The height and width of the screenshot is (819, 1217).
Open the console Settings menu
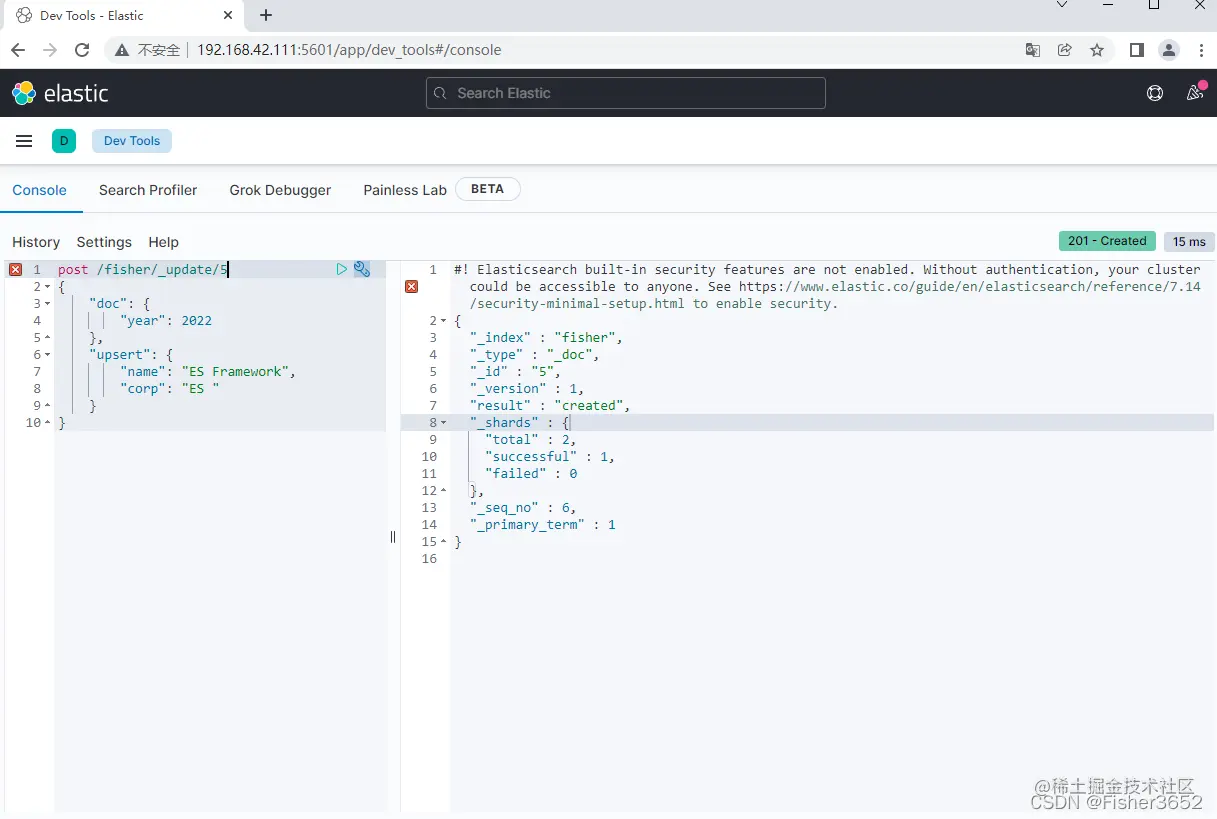[104, 242]
